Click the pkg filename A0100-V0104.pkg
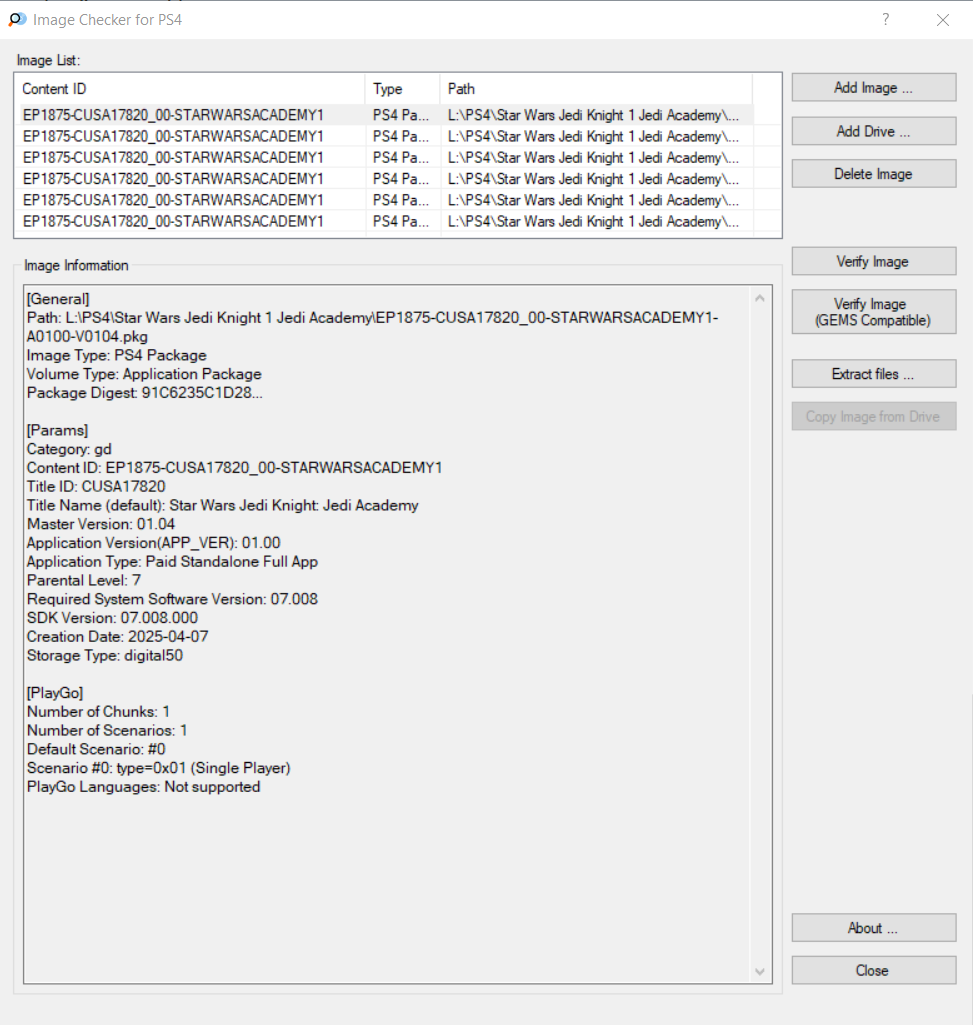The image size is (973, 1025). point(87,337)
